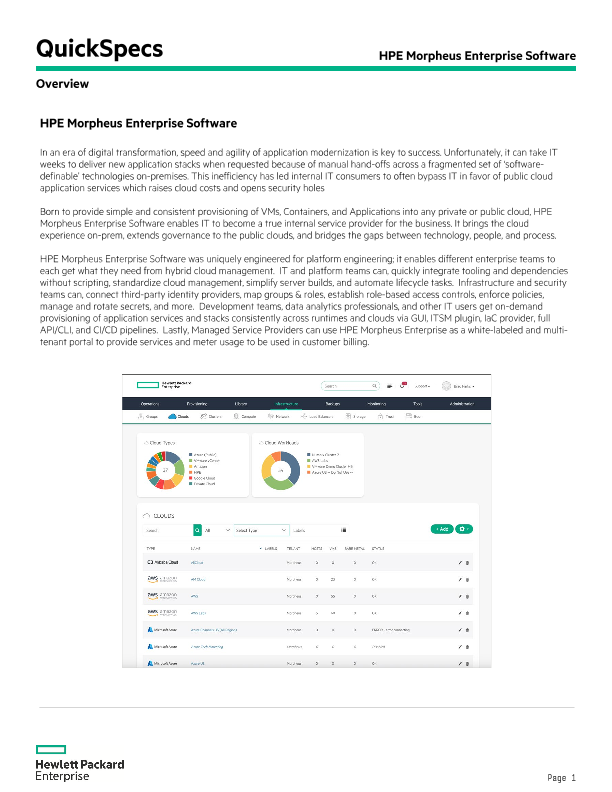
Task: Open the green gear settings dropdown
Action: click(x=464, y=529)
